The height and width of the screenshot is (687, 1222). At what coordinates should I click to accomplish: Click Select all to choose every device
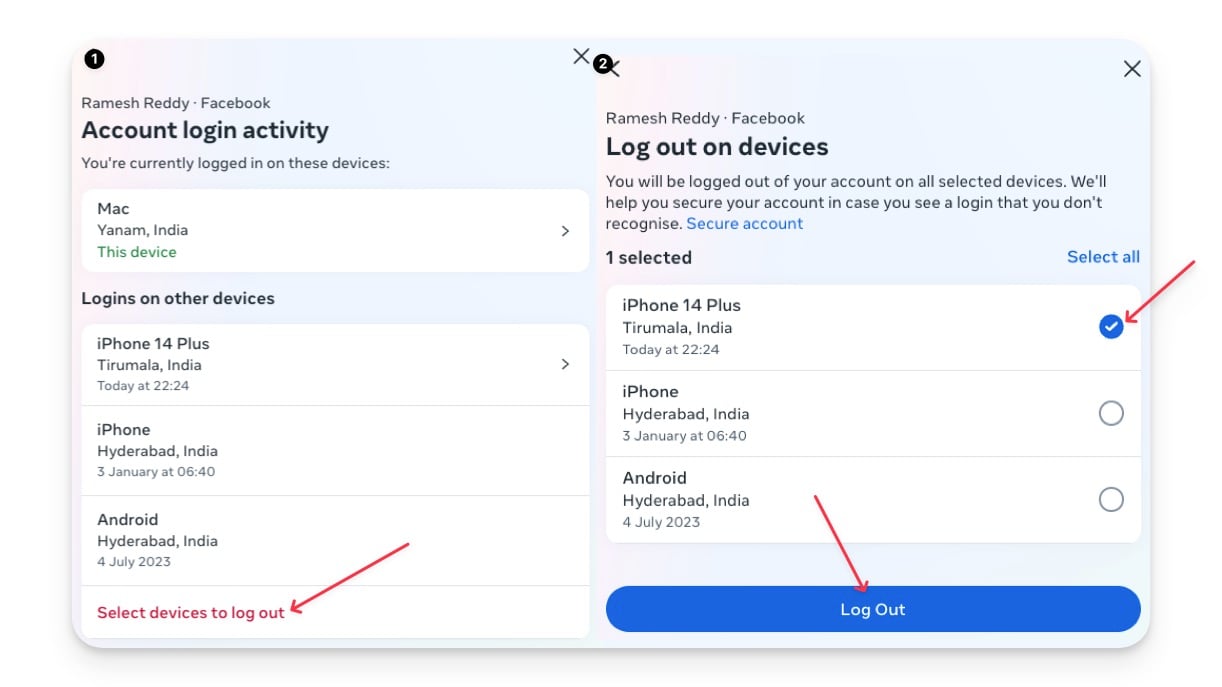click(1103, 256)
